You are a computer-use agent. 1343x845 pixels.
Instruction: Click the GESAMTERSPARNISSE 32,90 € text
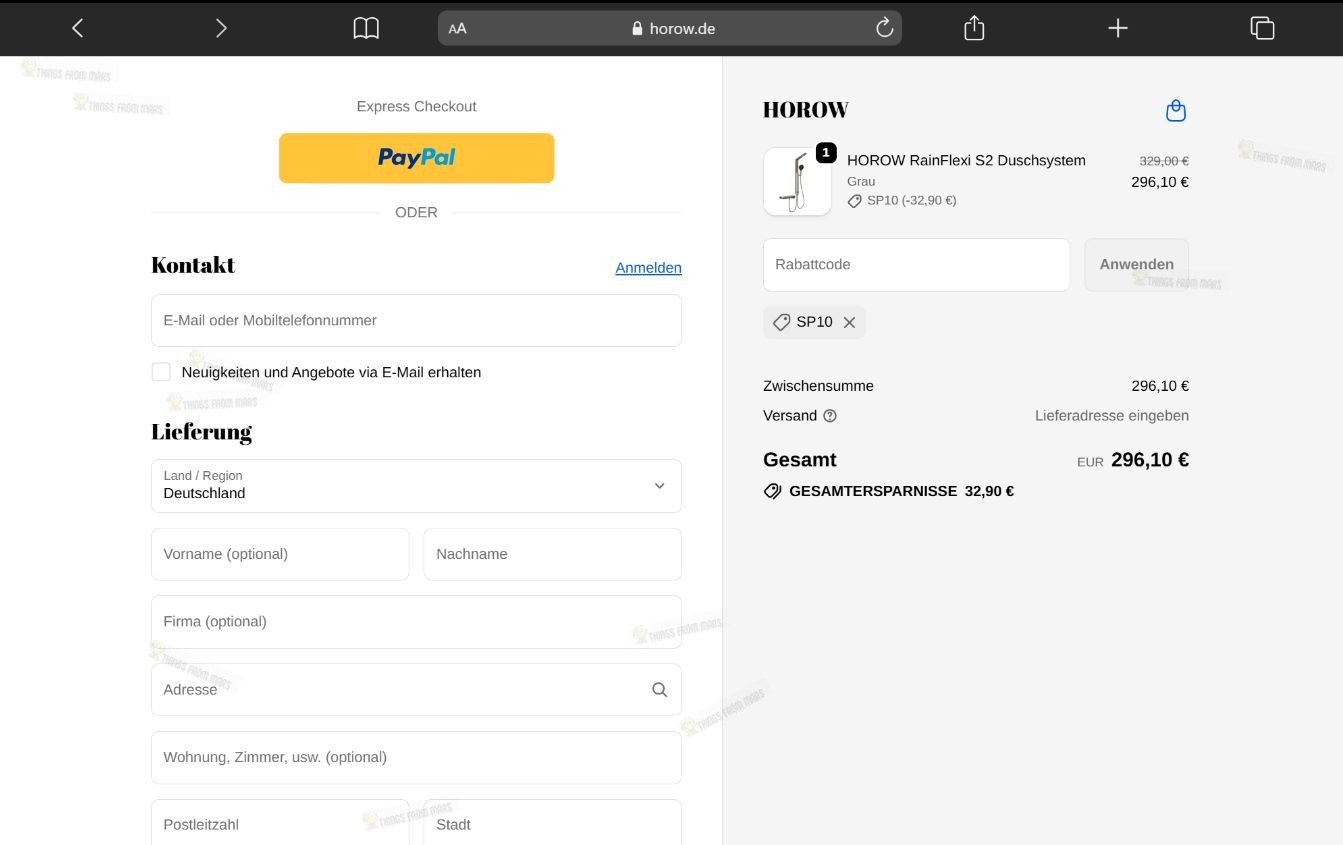tap(901, 491)
